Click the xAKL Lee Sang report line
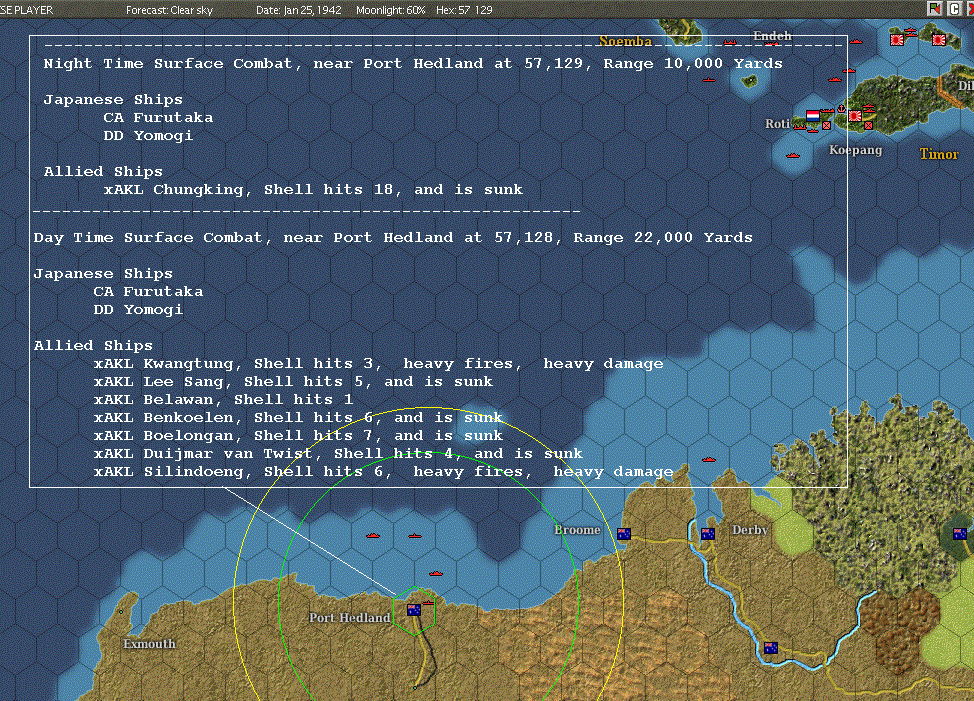This screenshot has width=974, height=701. click(293, 381)
